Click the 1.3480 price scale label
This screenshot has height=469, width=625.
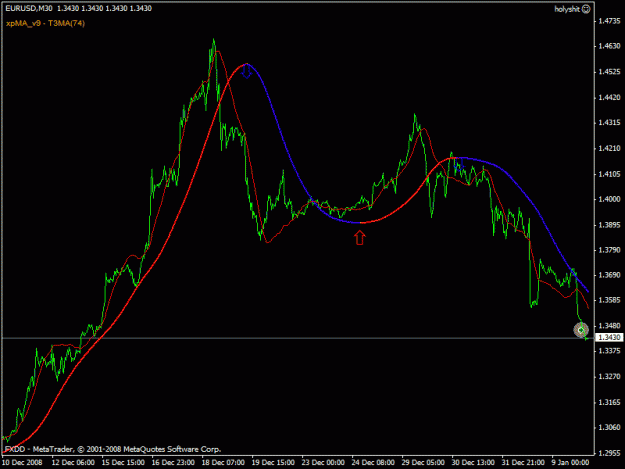point(609,326)
